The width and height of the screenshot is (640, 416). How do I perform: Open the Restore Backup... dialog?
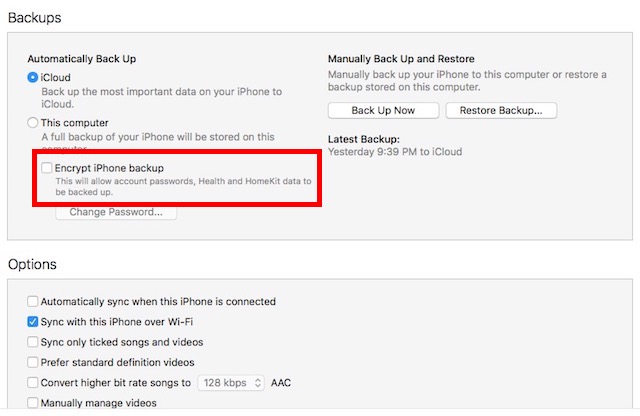coord(501,110)
